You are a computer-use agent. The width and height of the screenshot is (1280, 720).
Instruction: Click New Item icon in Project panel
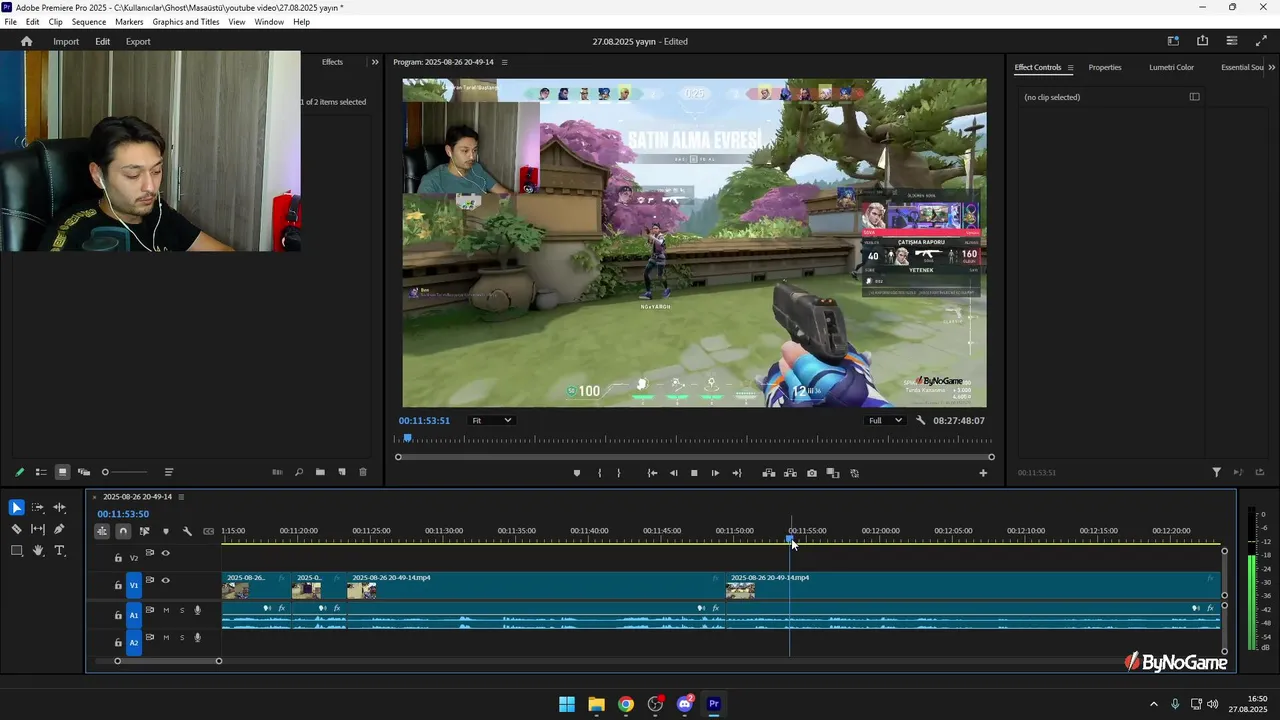[342, 472]
